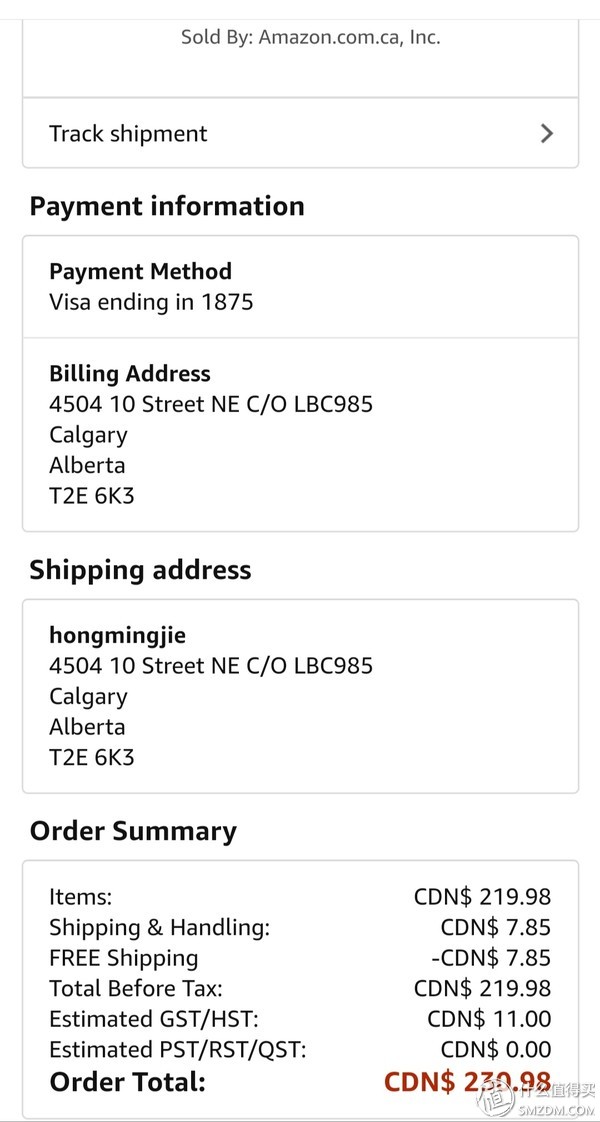The width and height of the screenshot is (600, 1122).
Task: Tap the Items amount CDN$ 219.98
Action: (482, 897)
